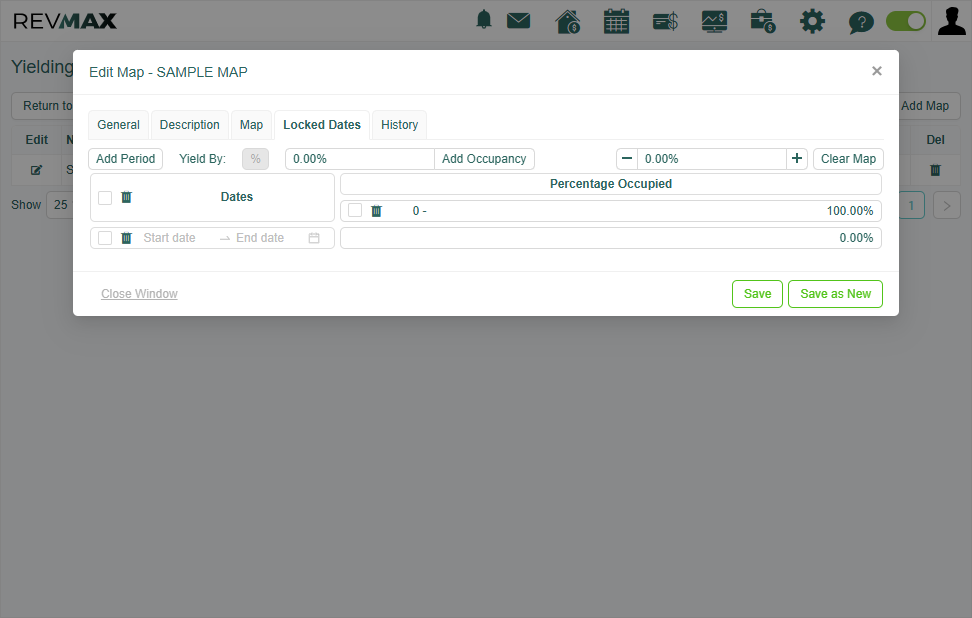Open the notifications bell icon
Image resolution: width=972 pixels, height=618 pixels.
[484, 20]
